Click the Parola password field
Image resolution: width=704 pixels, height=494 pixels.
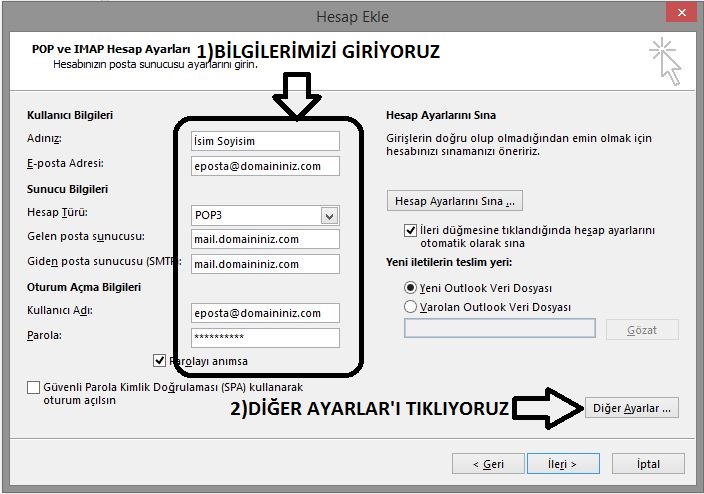tap(265, 336)
